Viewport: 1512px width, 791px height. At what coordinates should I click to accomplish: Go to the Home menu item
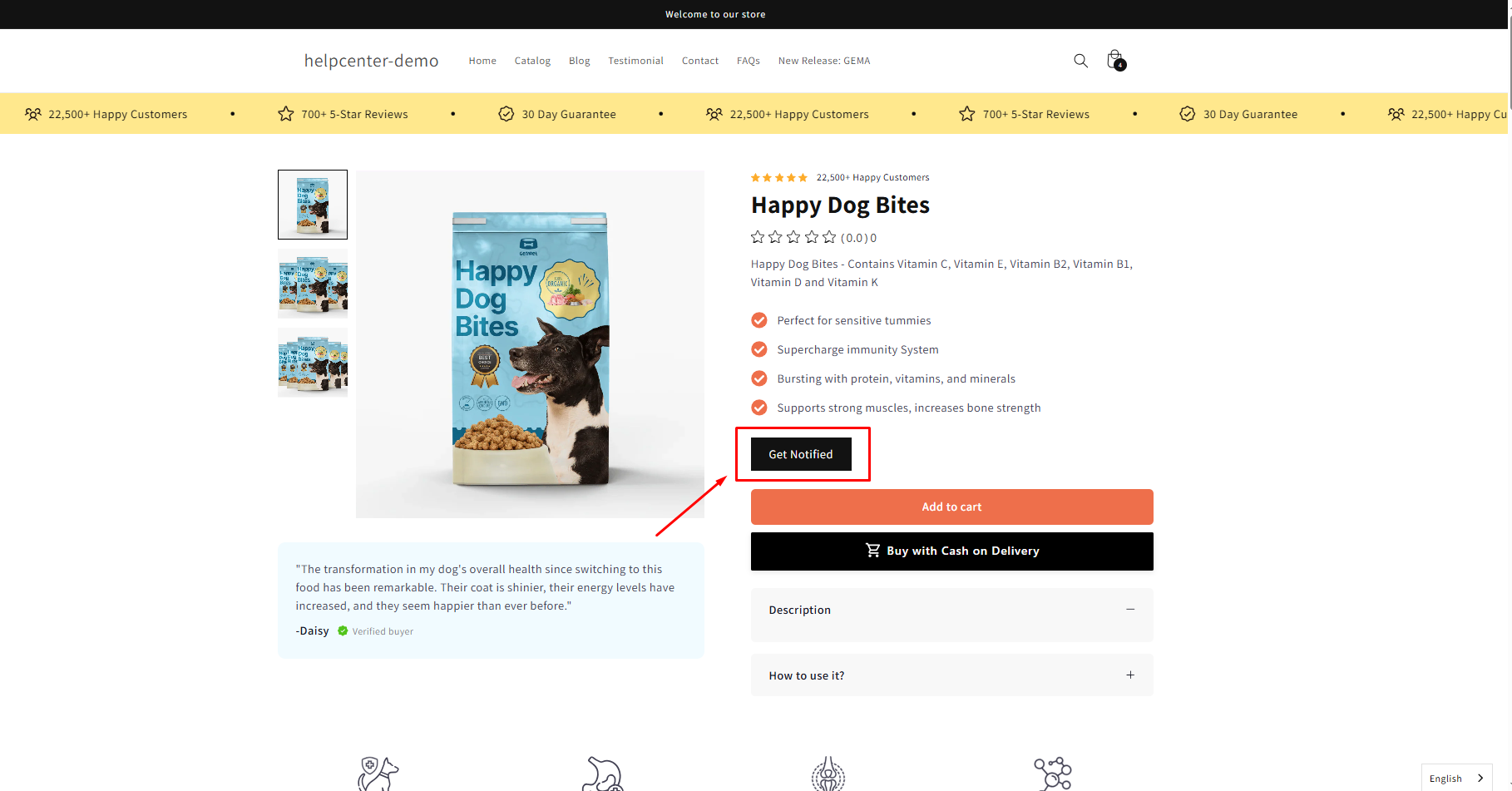482,61
